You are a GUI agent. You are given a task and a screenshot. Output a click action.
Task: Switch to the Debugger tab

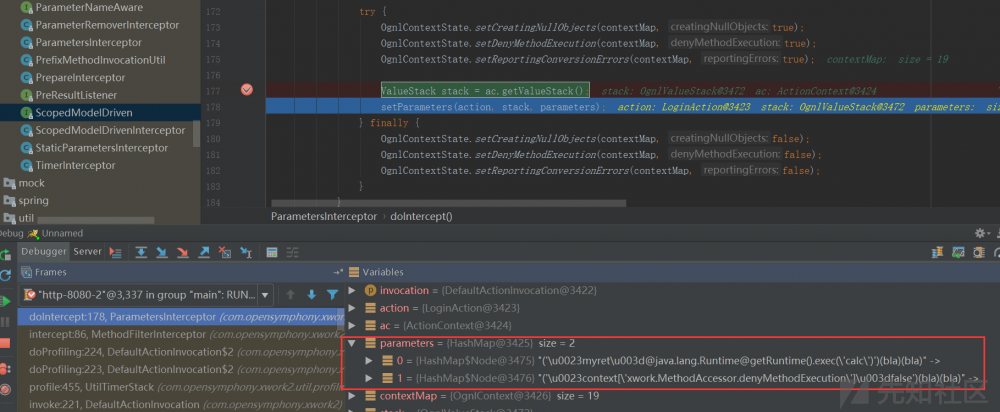[44, 251]
